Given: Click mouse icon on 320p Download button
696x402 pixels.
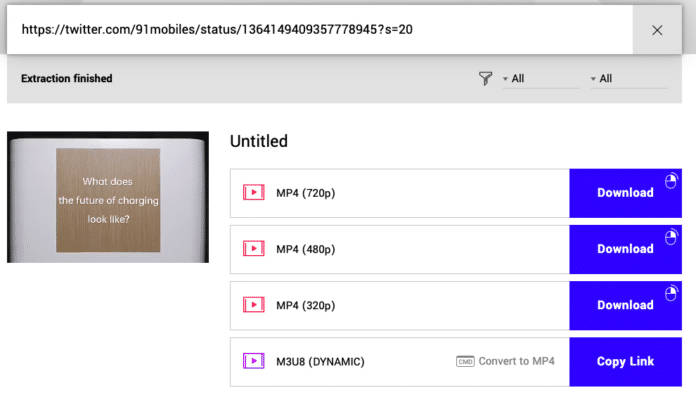Looking at the screenshot, I should [x=671, y=293].
